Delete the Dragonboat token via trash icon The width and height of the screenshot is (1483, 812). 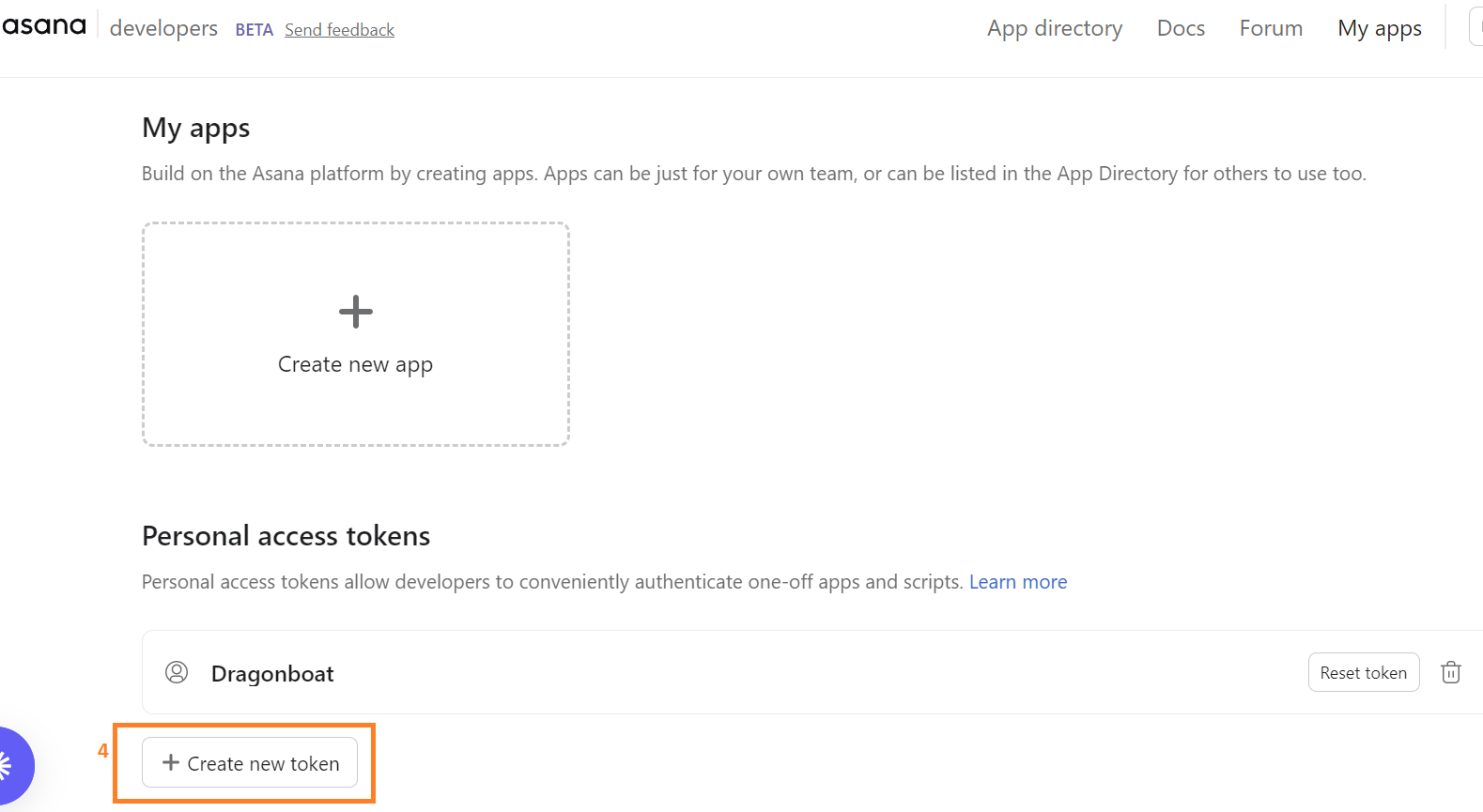(x=1451, y=672)
